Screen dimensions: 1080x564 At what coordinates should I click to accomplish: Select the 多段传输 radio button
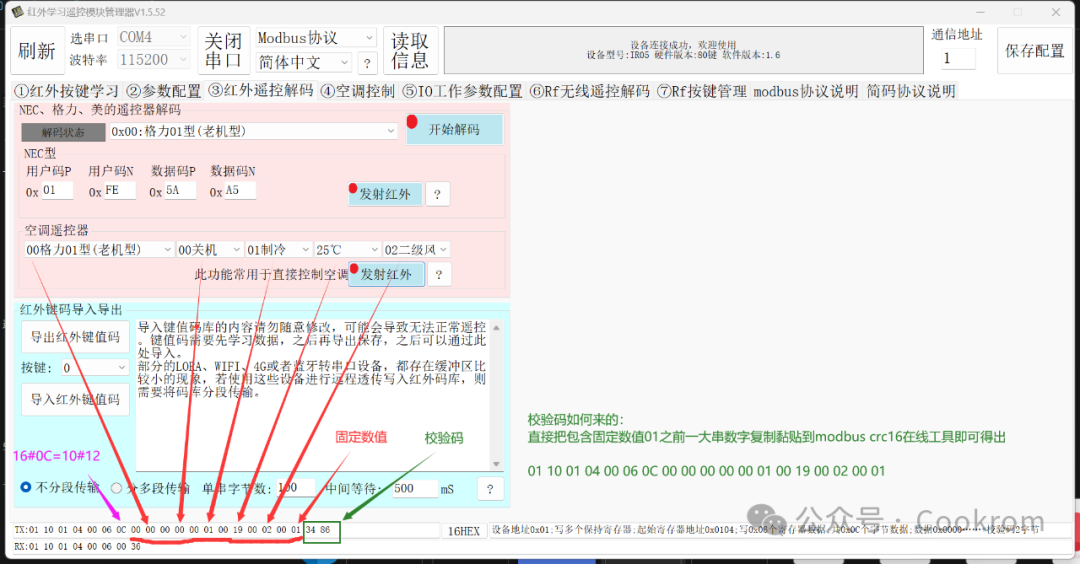pos(116,488)
